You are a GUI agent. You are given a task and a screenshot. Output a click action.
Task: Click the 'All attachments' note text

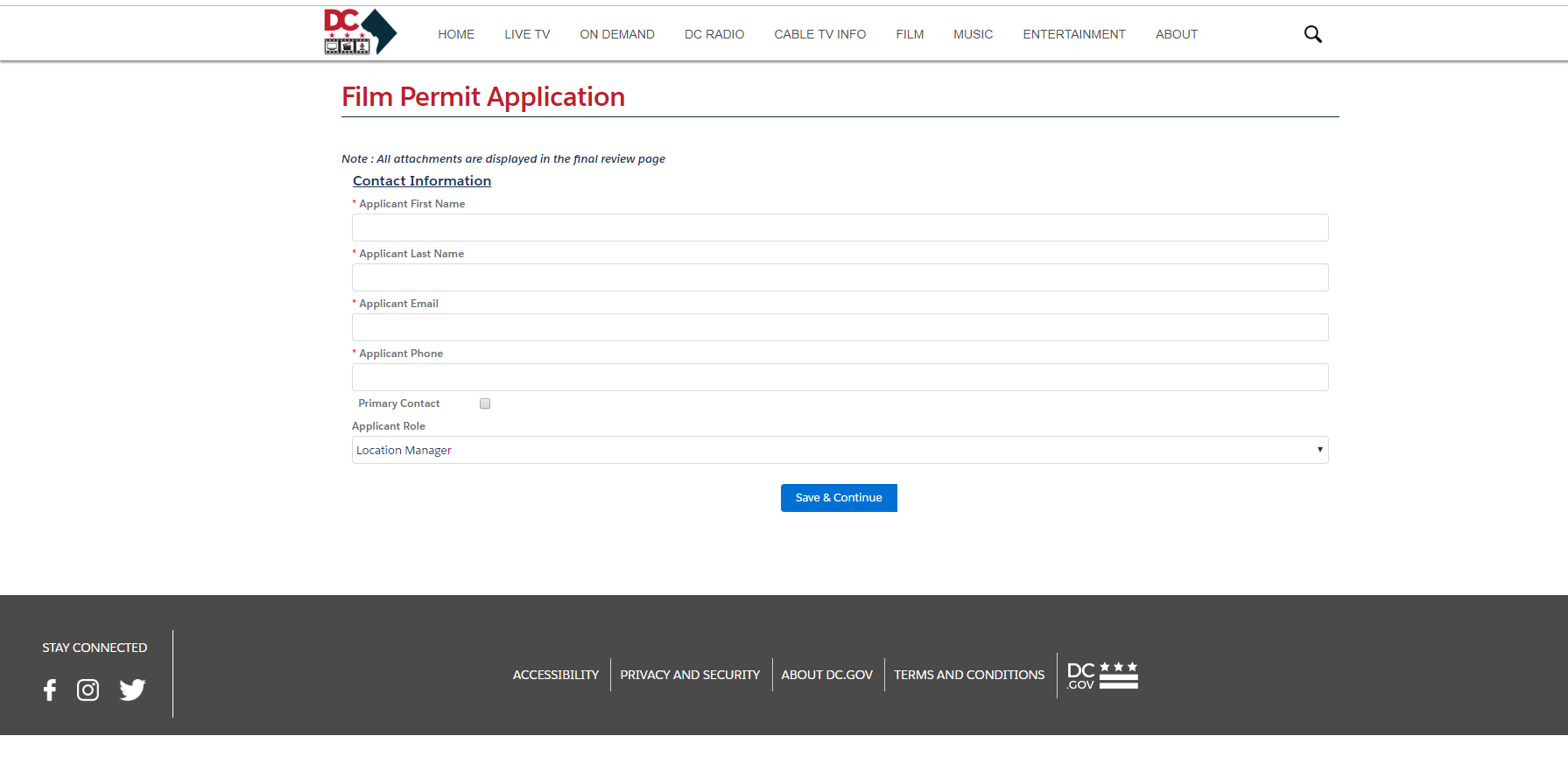(503, 158)
